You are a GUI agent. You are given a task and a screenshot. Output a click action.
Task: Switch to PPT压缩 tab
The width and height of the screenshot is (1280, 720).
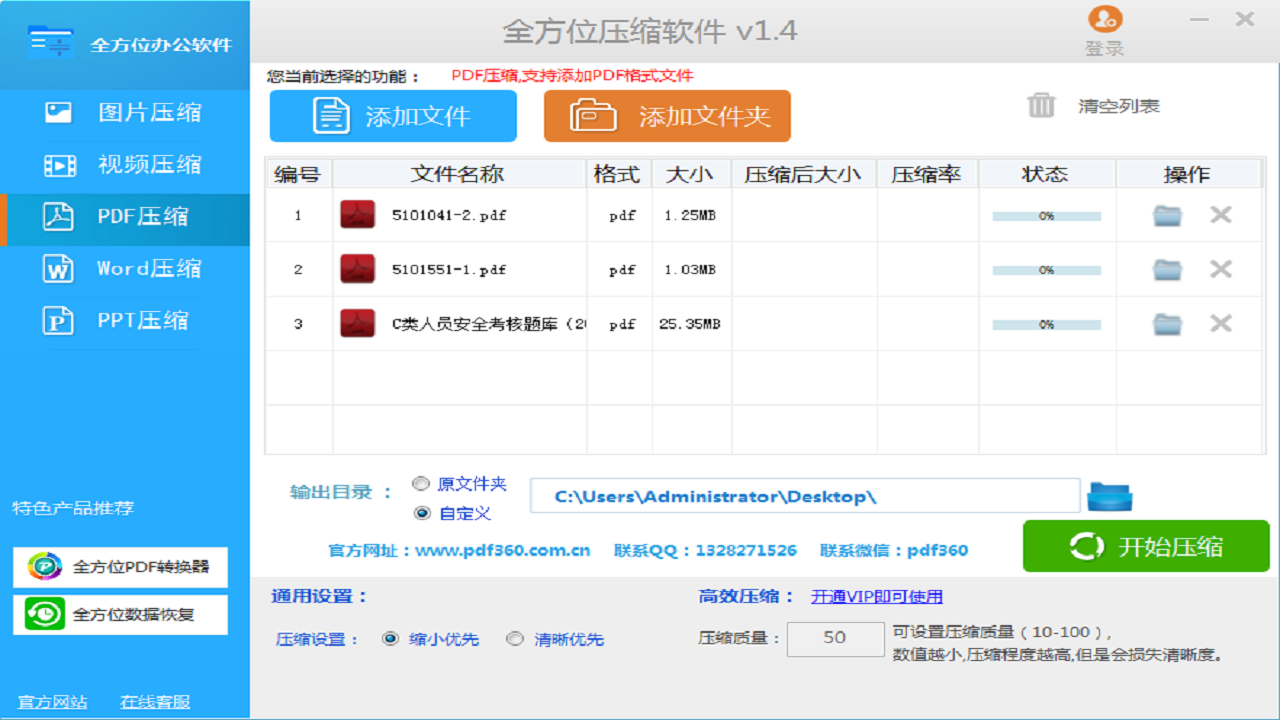click(125, 320)
